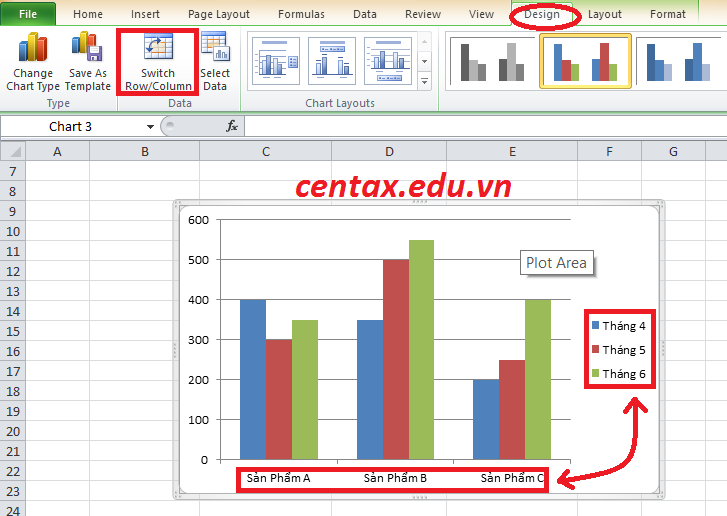727x516 pixels.
Task: Click the 300 value axis label
Action: tap(198, 340)
